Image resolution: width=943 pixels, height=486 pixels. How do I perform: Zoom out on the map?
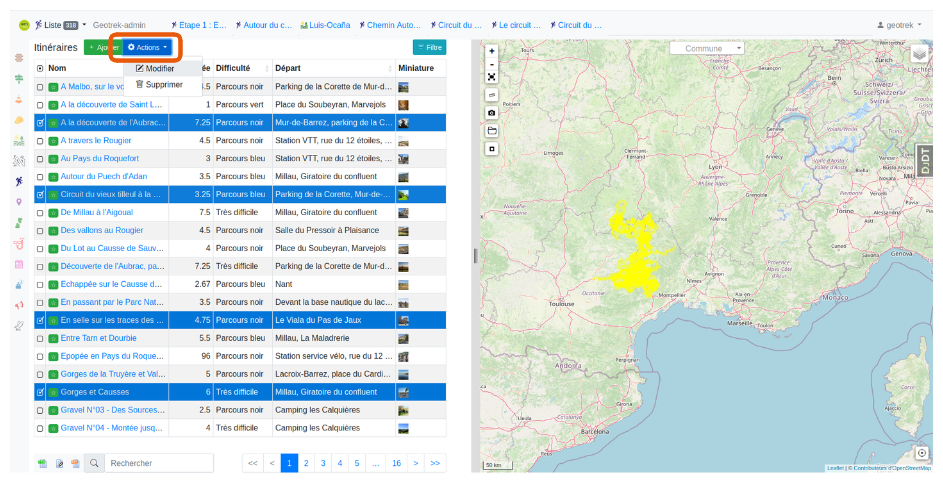click(x=492, y=64)
